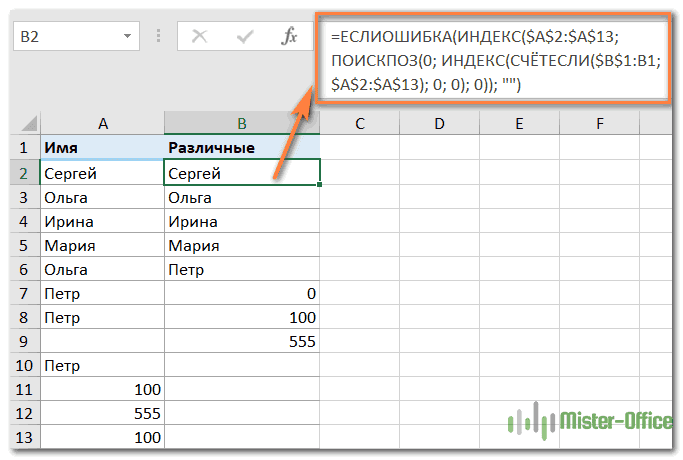The height and width of the screenshot is (460, 683).
Task: Select column F header
Action: (x=599, y=124)
